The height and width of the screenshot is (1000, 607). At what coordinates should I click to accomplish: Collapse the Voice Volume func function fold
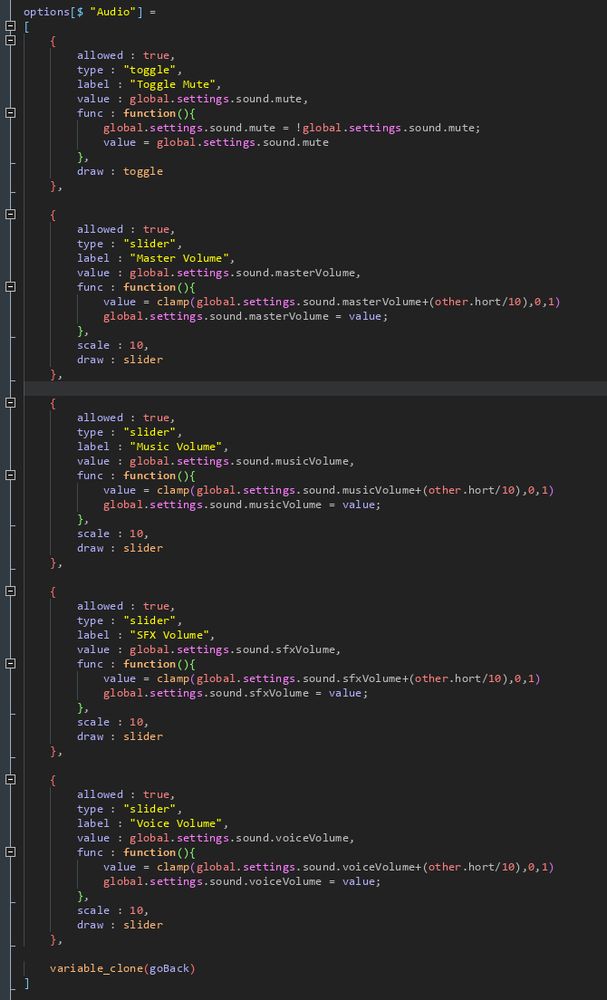[10, 852]
